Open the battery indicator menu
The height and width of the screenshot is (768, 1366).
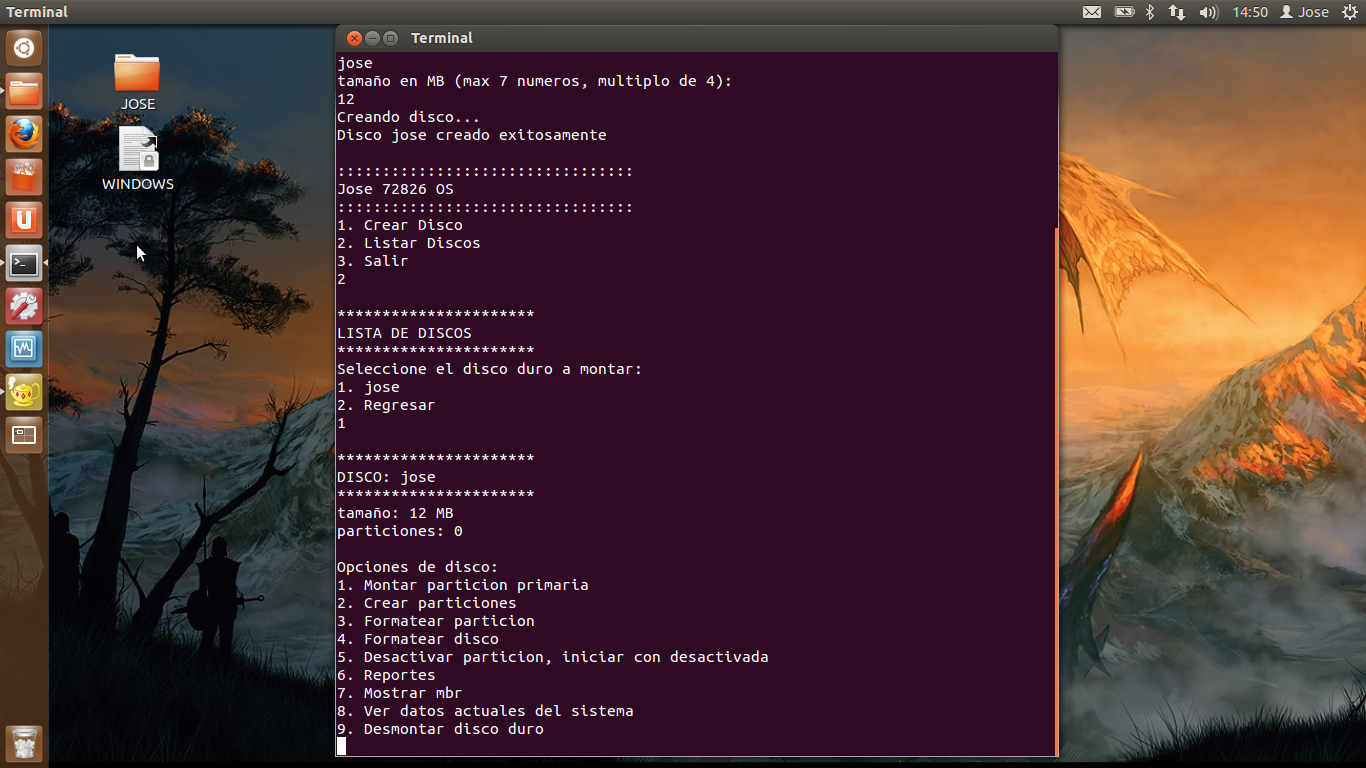1124,12
